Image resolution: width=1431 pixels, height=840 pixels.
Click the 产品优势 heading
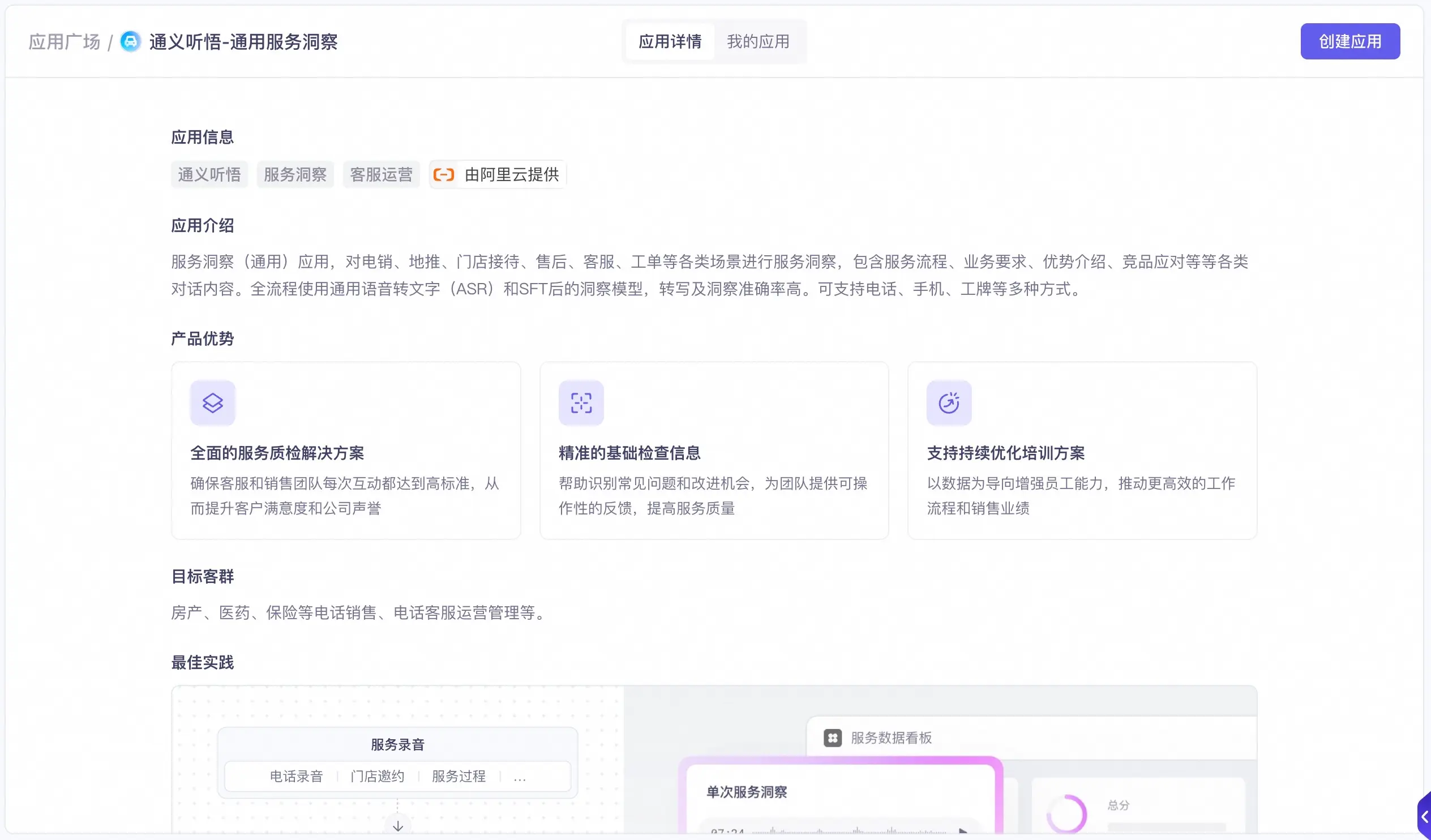203,338
